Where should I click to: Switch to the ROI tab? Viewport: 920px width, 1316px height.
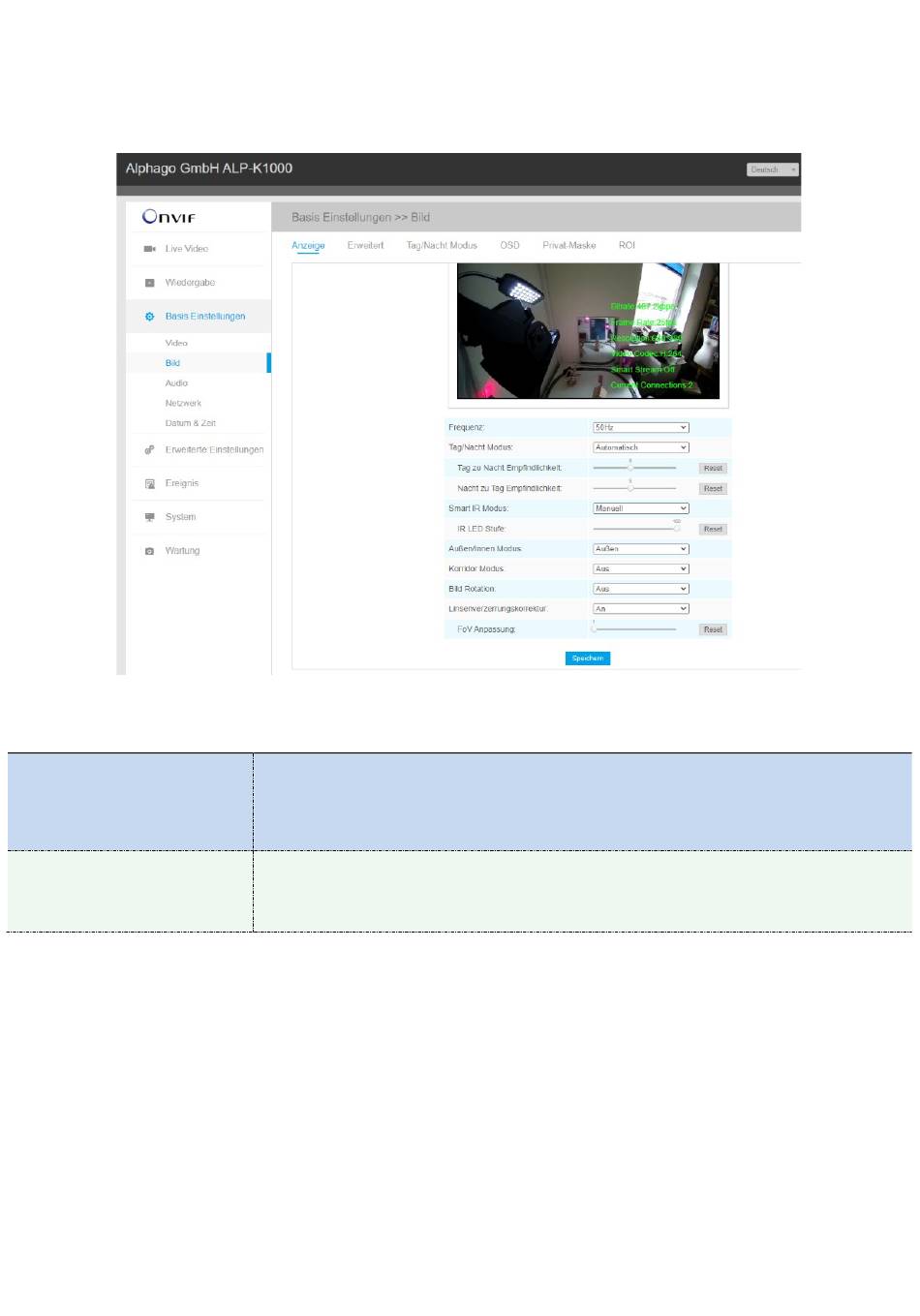[x=627, y=246]
